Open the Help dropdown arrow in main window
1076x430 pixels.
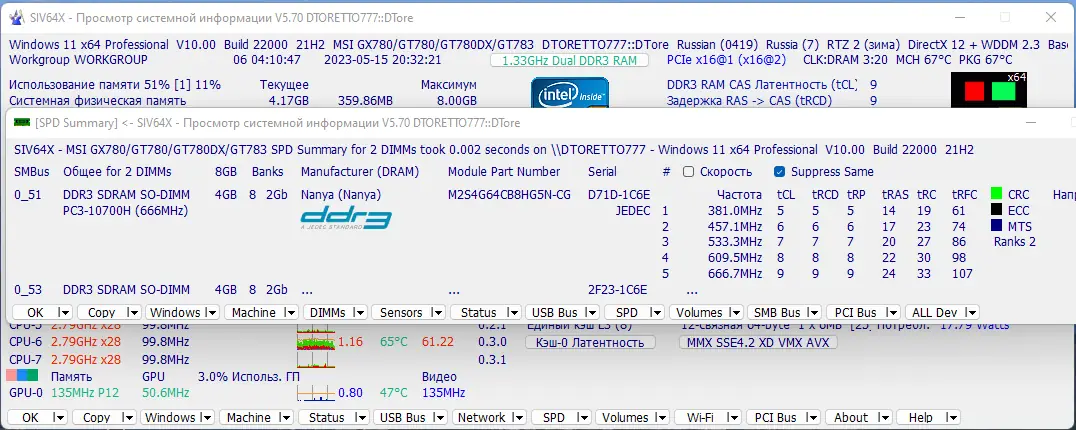click(x=951, y=418)
